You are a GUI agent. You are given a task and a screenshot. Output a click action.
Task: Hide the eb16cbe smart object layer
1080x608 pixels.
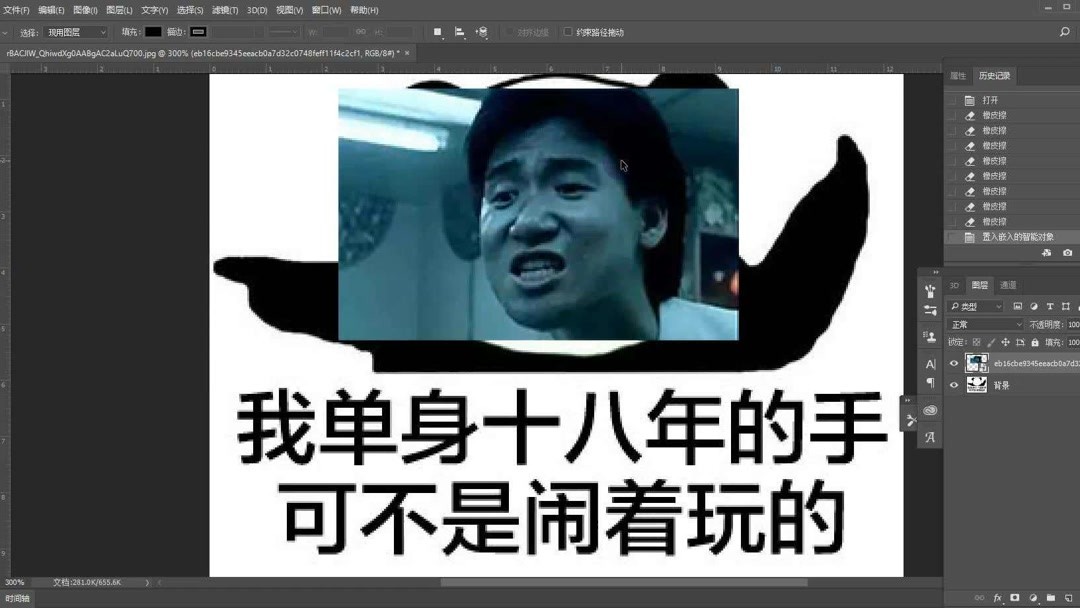tap(953, 364)
